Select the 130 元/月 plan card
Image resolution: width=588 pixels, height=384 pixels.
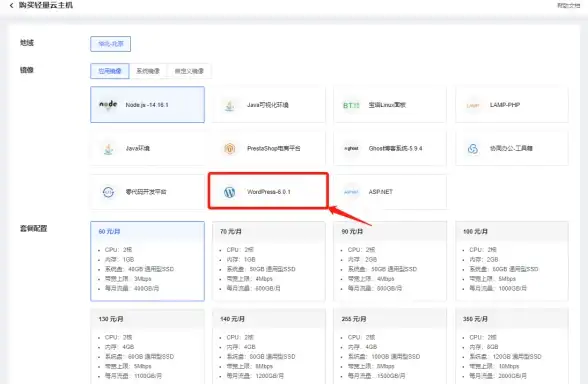pyautogui.click(x=147, y=346)
